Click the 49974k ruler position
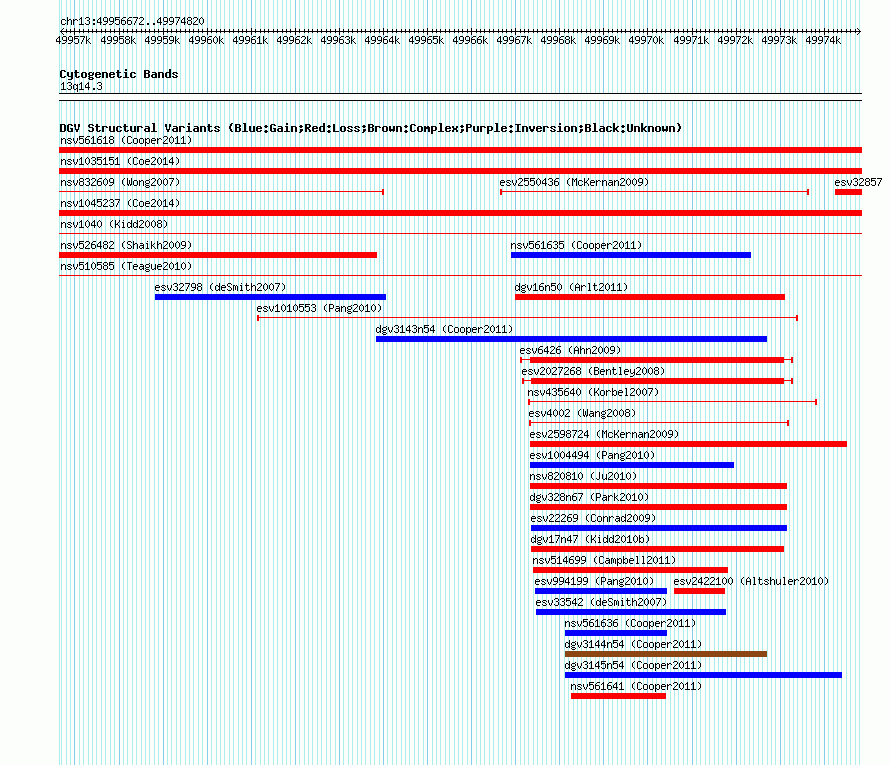The image size is (890, 765). (823, 40)
